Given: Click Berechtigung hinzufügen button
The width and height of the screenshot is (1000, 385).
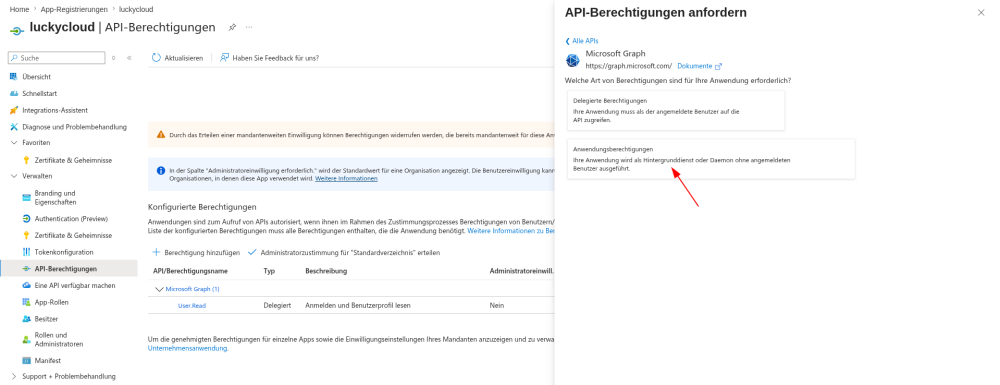Looking at the screenshot, I should (196, 252).
